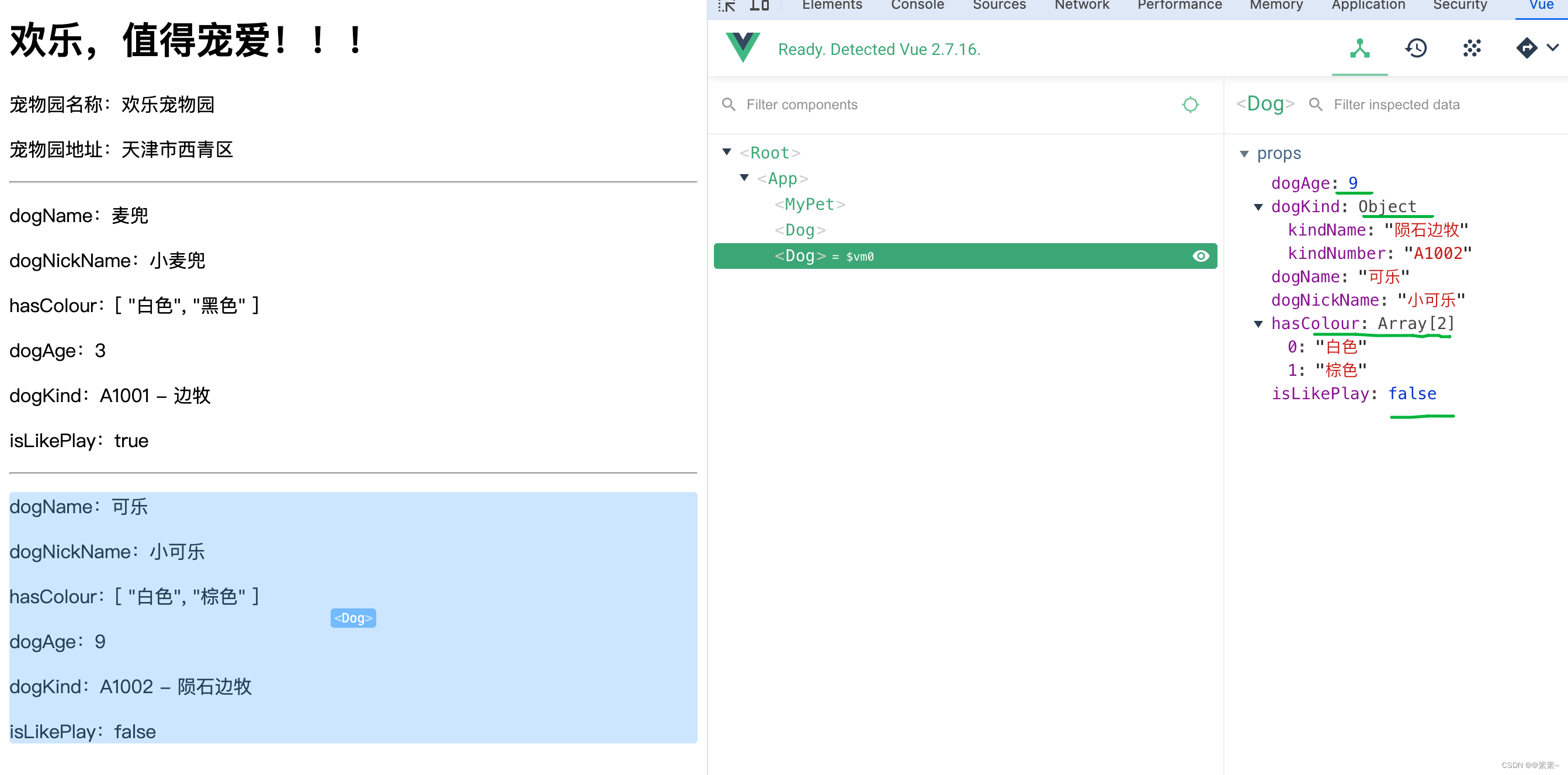Collapse the Root tree node
The height and width of the screenshot is (775, 1568).
[x=727, y=152]
